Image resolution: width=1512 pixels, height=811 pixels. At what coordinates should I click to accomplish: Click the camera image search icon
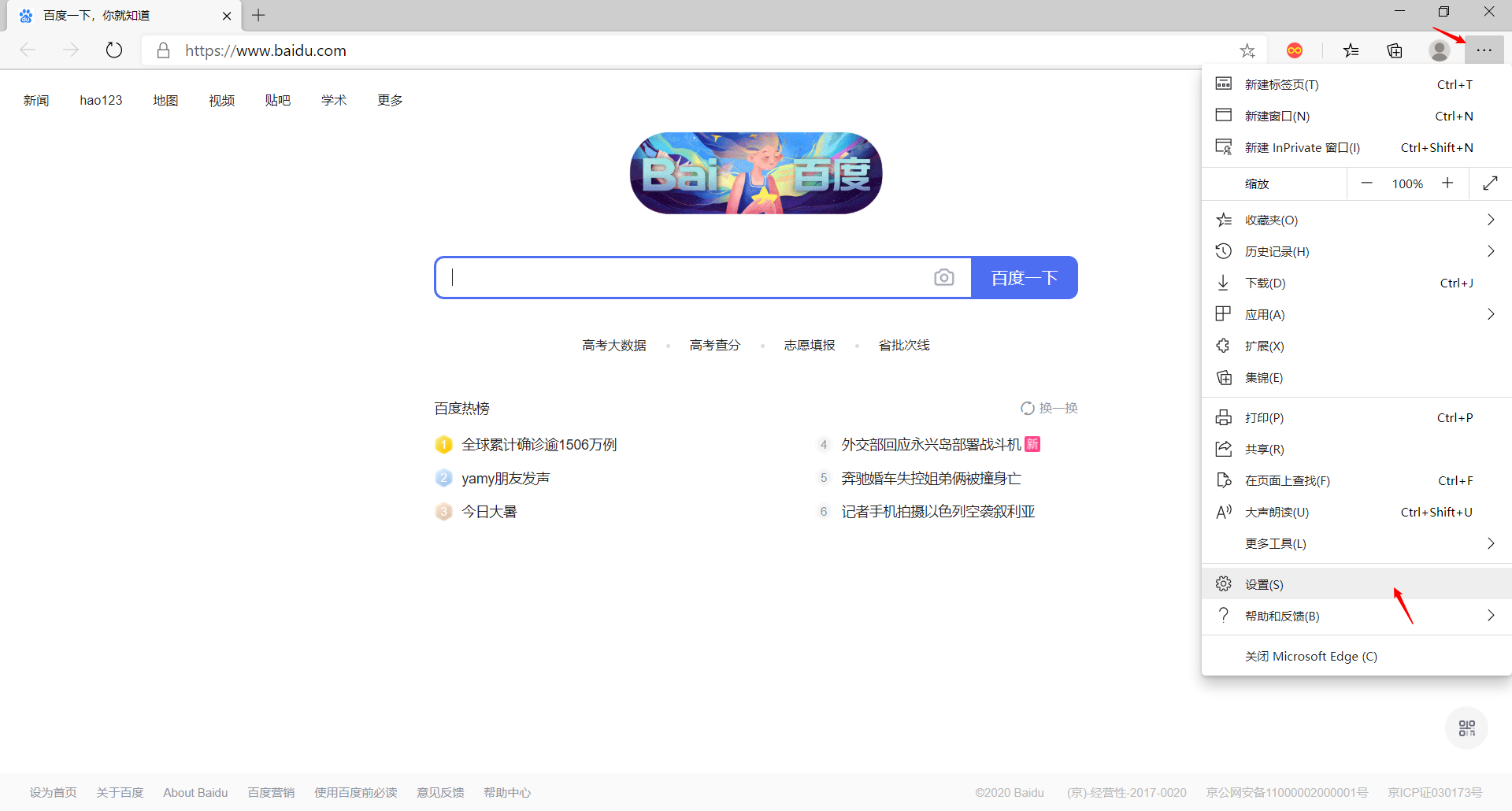click(x=944, y=277)
